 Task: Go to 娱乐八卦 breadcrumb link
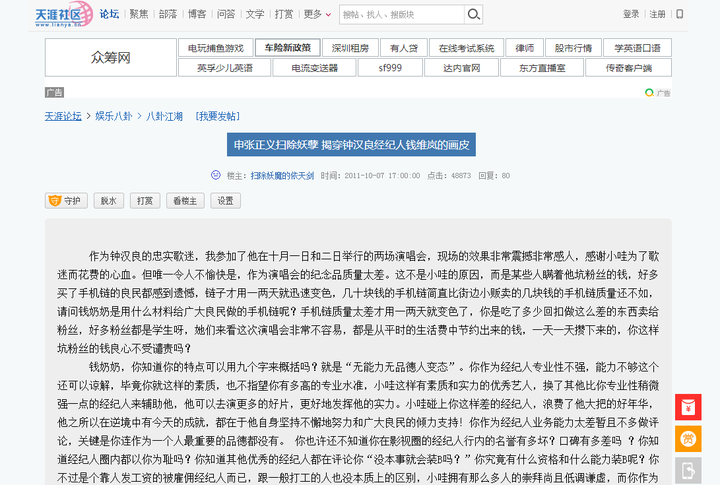(x=113, y=116)
